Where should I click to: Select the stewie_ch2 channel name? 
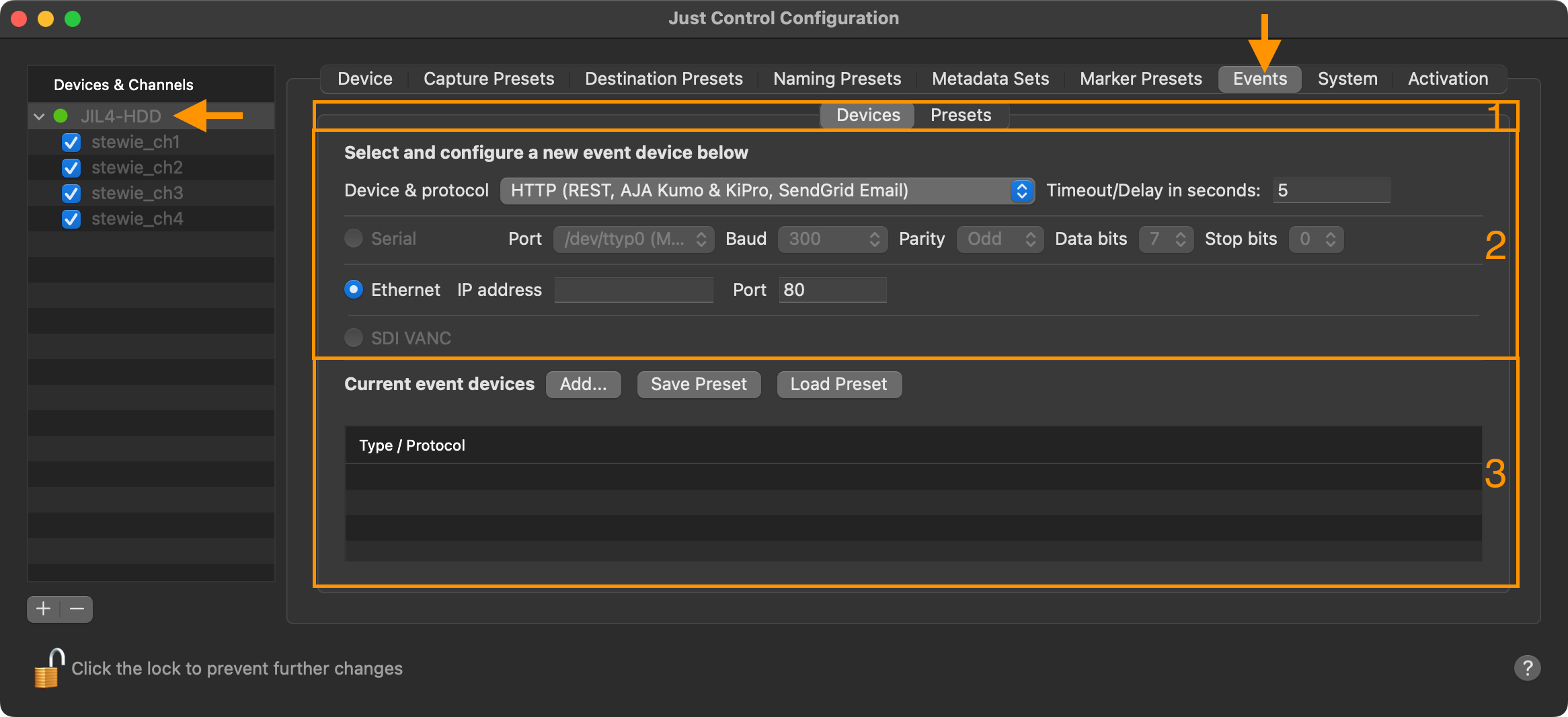point(137,167)
